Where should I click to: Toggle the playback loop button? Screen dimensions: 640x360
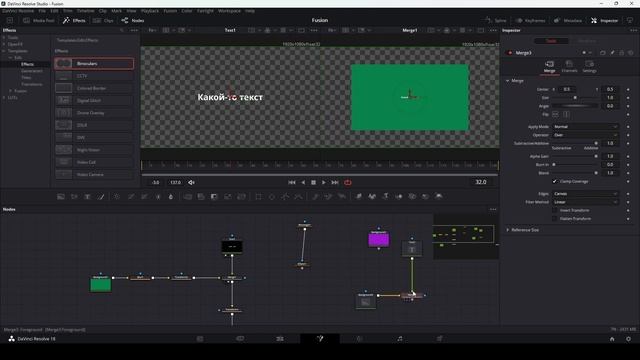(348, 182)
